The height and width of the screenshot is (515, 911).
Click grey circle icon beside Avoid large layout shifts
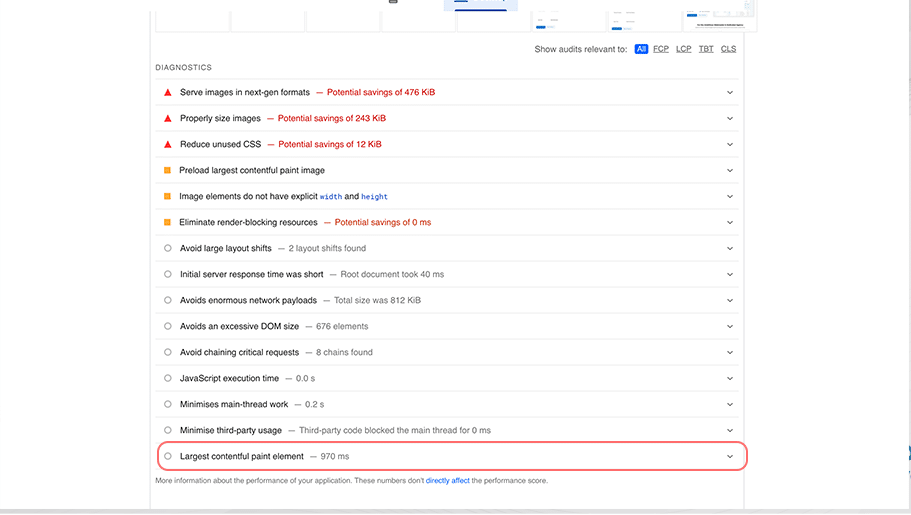(x=168, y=248)
